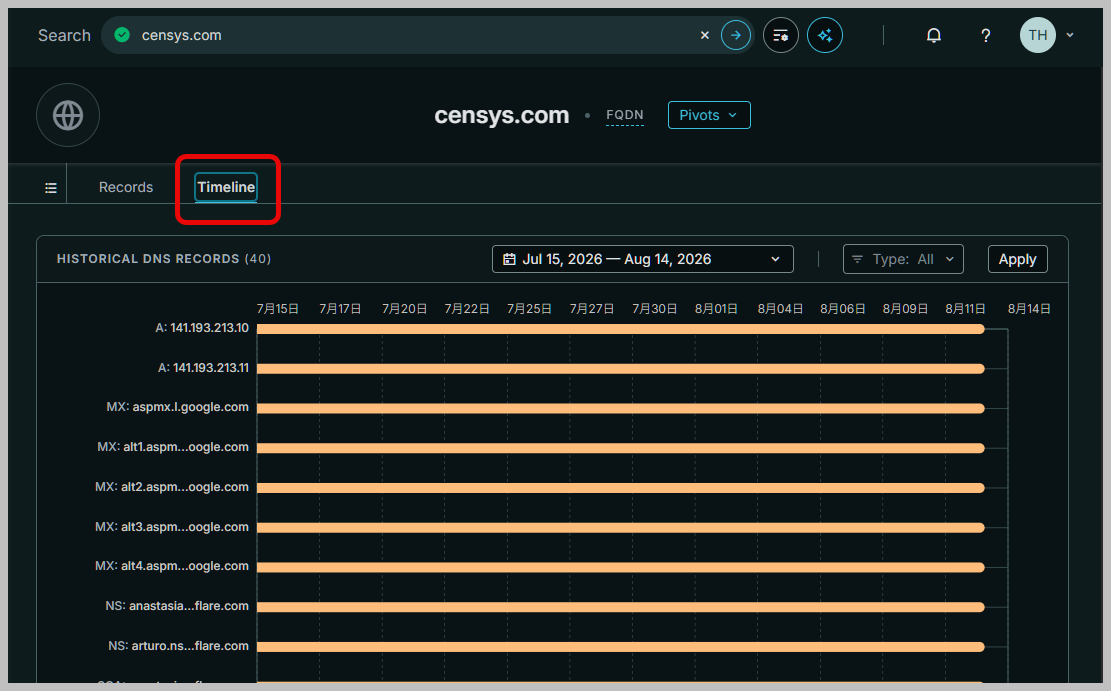1111x691 pixels.
Task: Click the A: 141.193.213.10 timeline bar
Action: tap(621, 329)
